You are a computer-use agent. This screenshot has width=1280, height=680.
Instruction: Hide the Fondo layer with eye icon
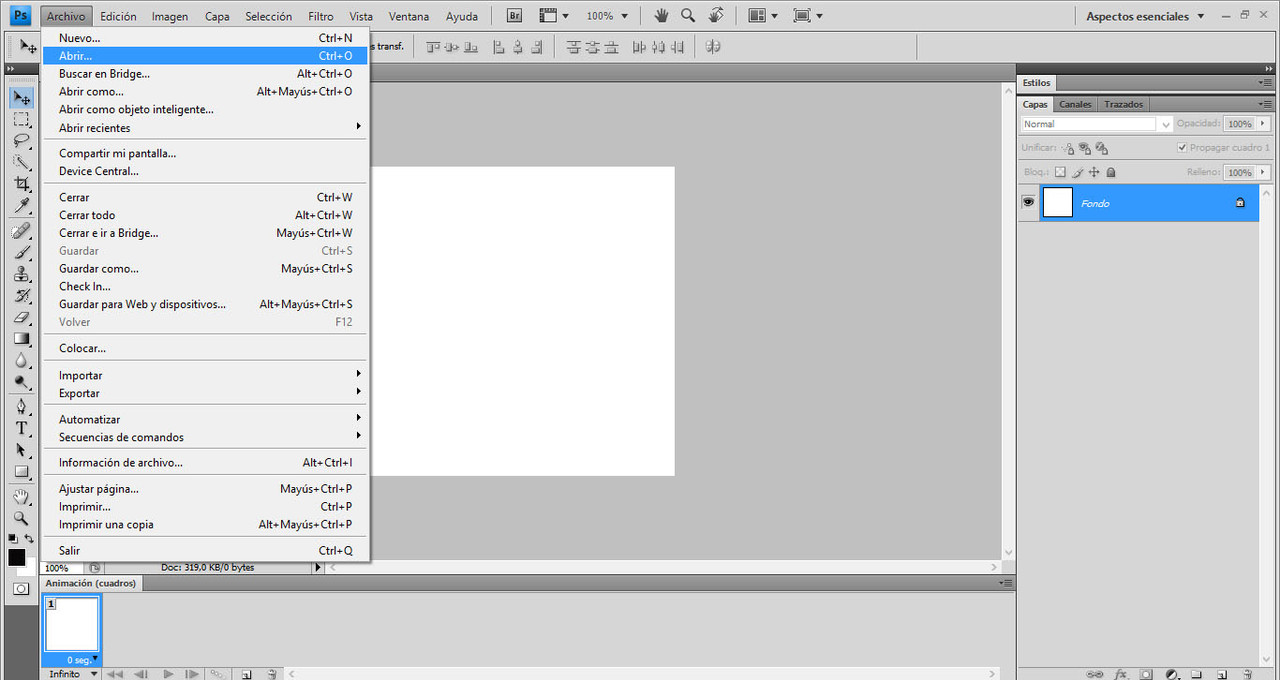click(1028, 203)
